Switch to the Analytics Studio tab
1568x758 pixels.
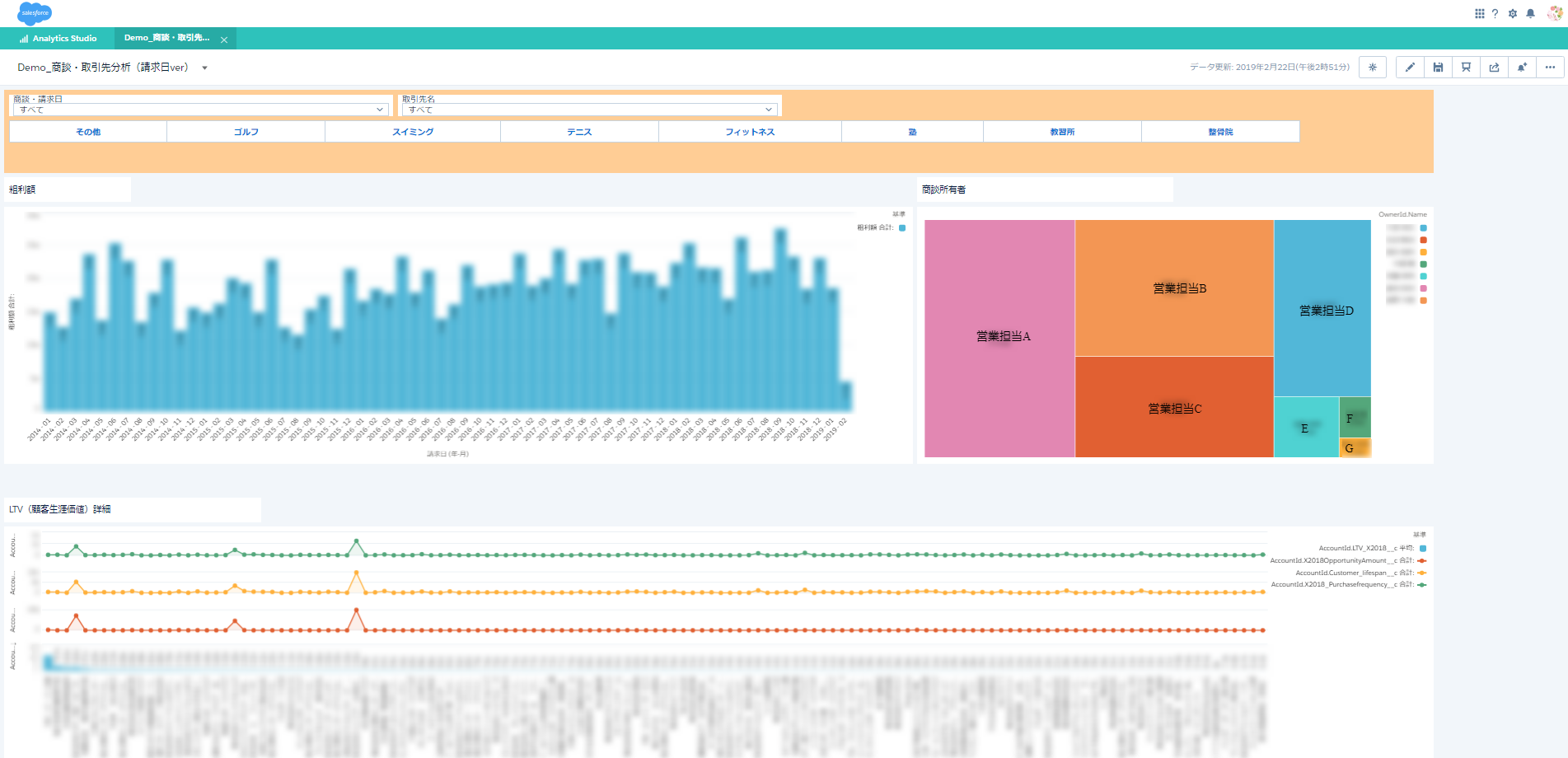pos(59,39)
